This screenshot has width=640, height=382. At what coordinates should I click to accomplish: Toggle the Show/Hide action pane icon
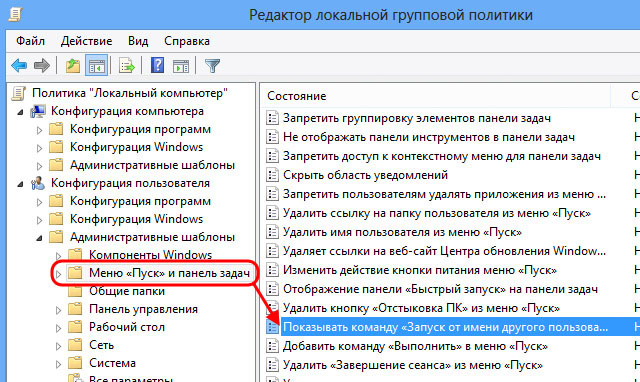pos(181,66)
